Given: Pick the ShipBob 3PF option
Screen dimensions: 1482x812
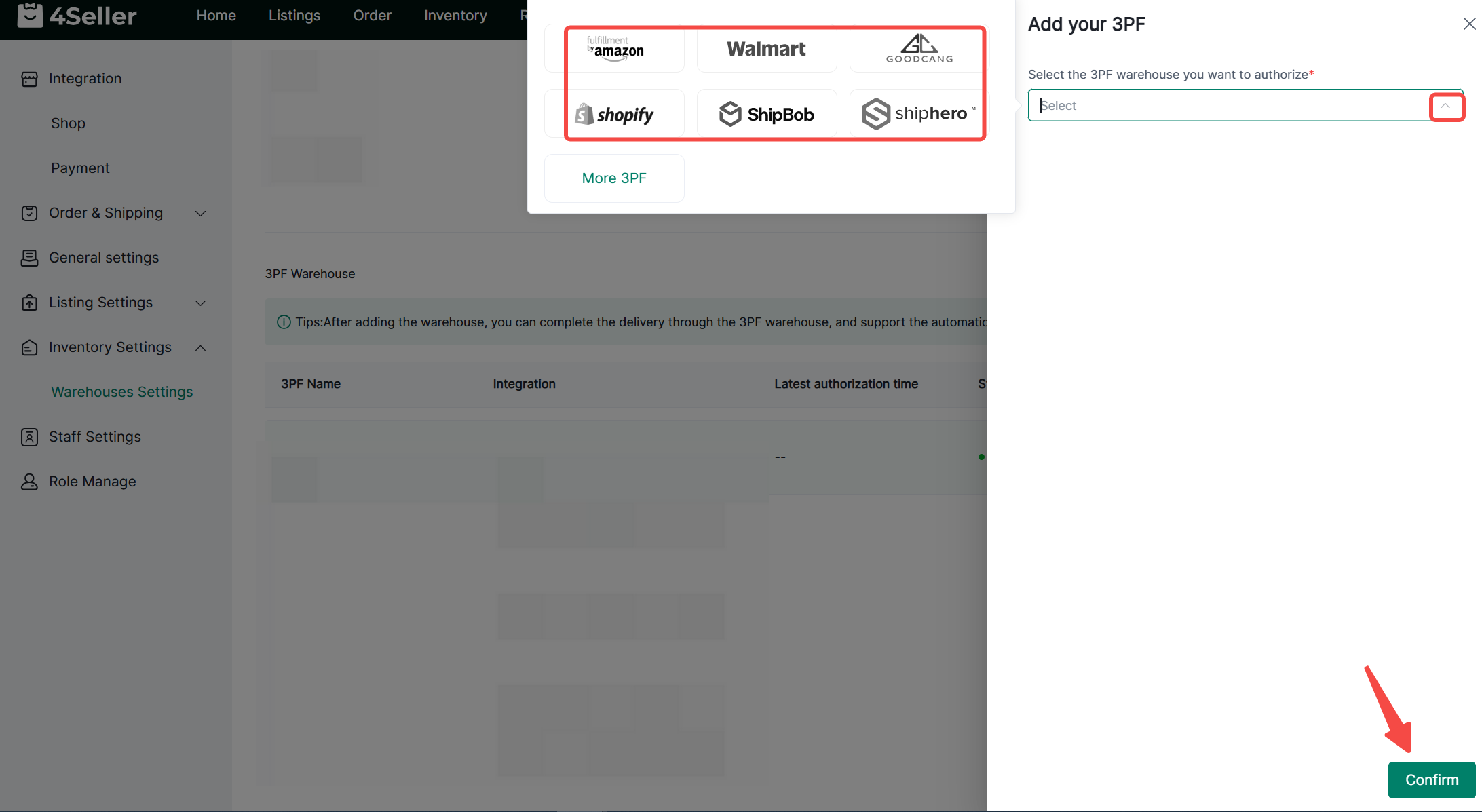Looking at the screenshot, I should (767, 114).
